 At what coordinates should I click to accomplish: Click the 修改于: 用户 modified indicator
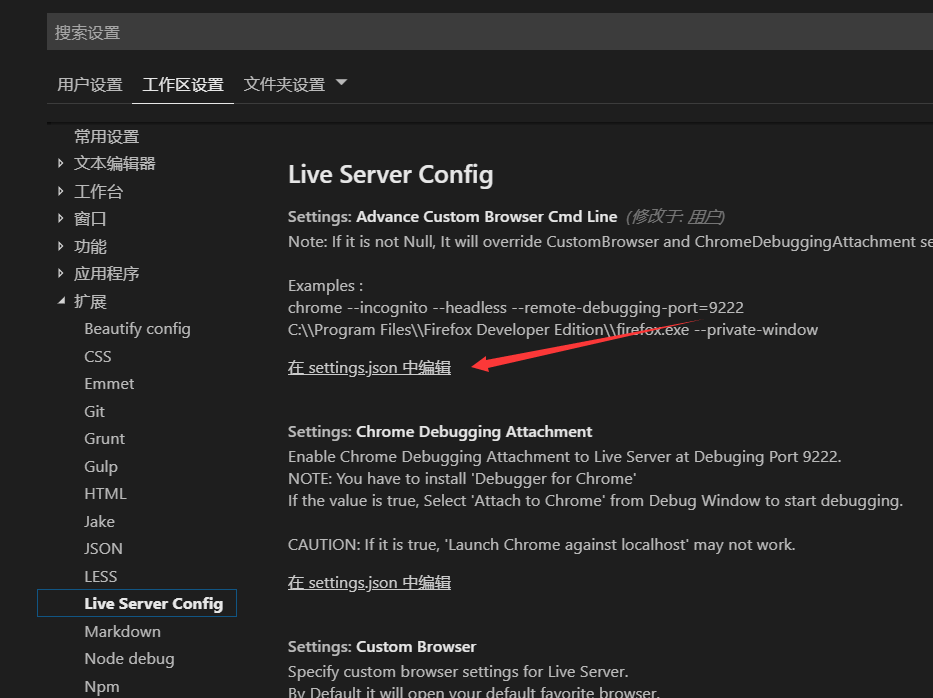(x=675, y=217)
